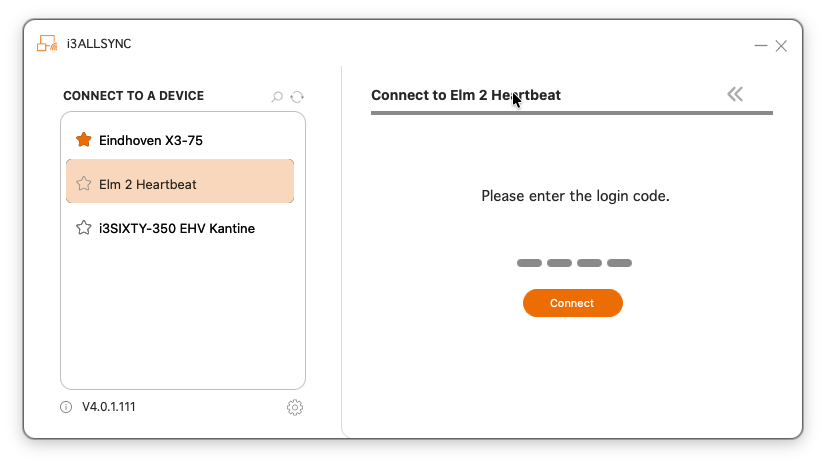Click the fourth login code digit field

click(619, 263)
